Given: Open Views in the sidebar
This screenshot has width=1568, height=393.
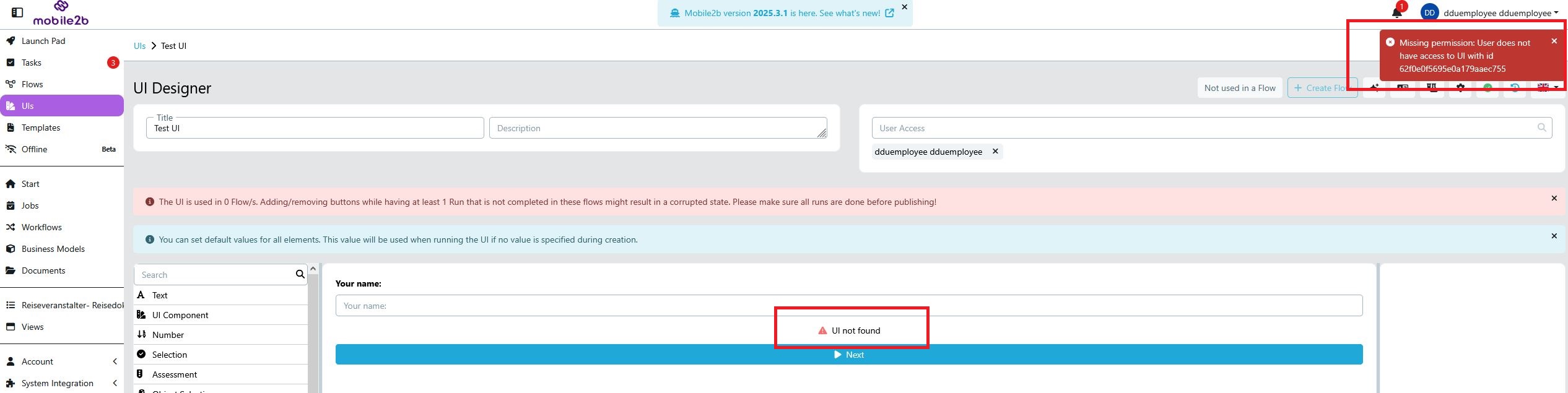Looking at the screenshot, I should [62, 327].
